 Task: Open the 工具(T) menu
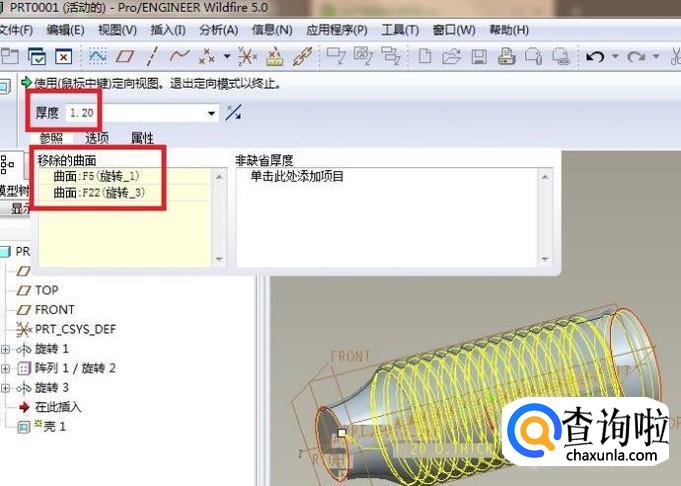[x=400, y=30]
